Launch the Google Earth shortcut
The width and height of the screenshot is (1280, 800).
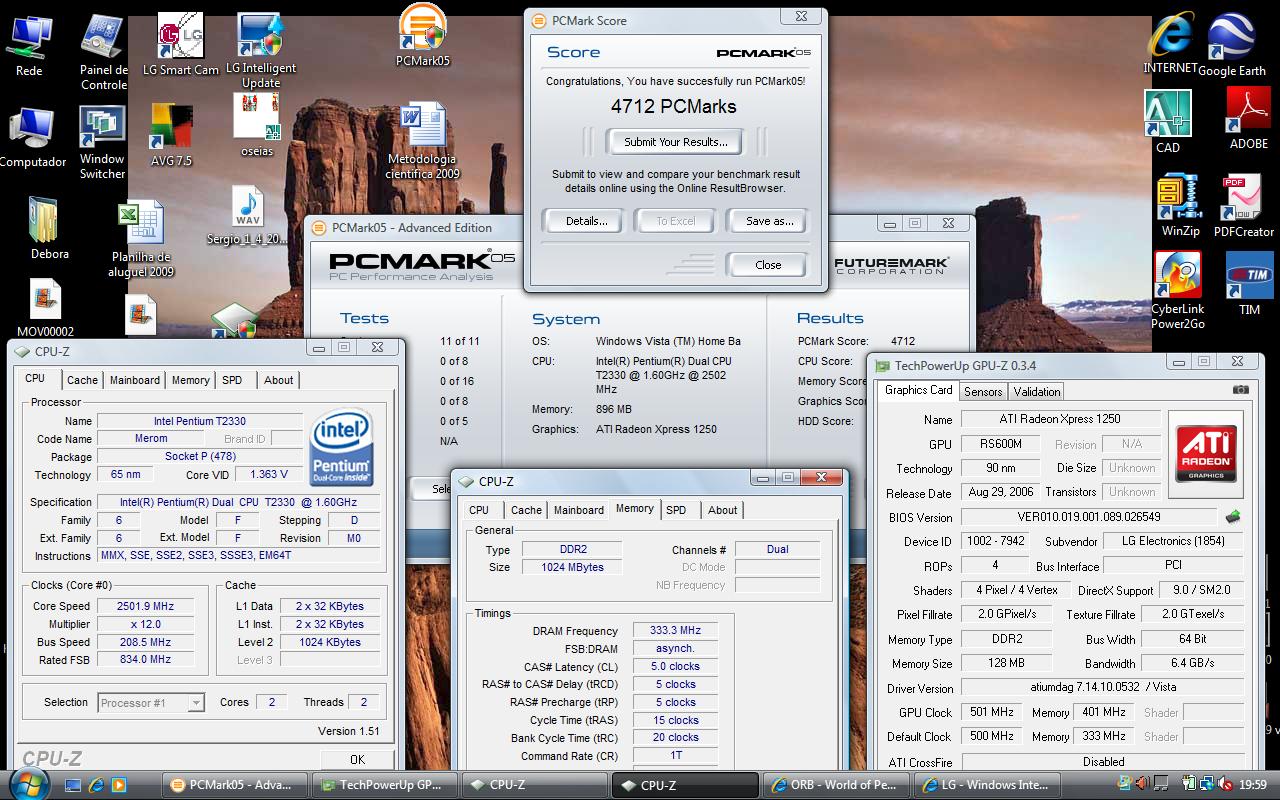(1232, 45)
